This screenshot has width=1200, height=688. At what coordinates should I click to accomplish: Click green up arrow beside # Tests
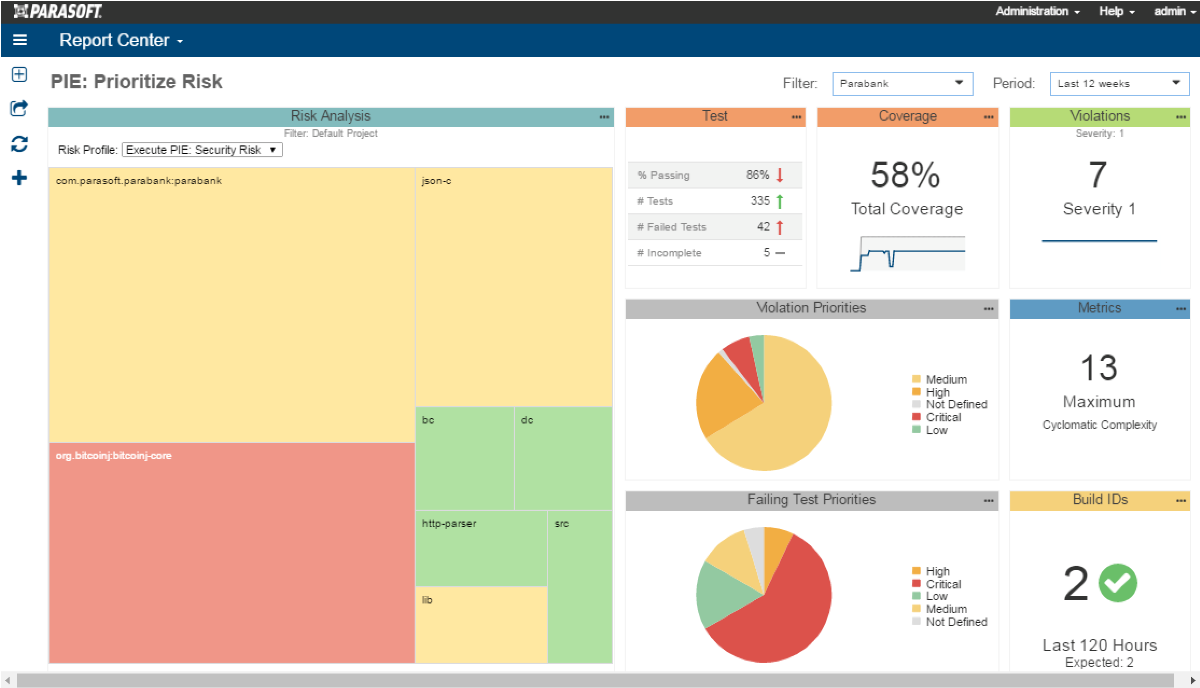coord(780,201)
